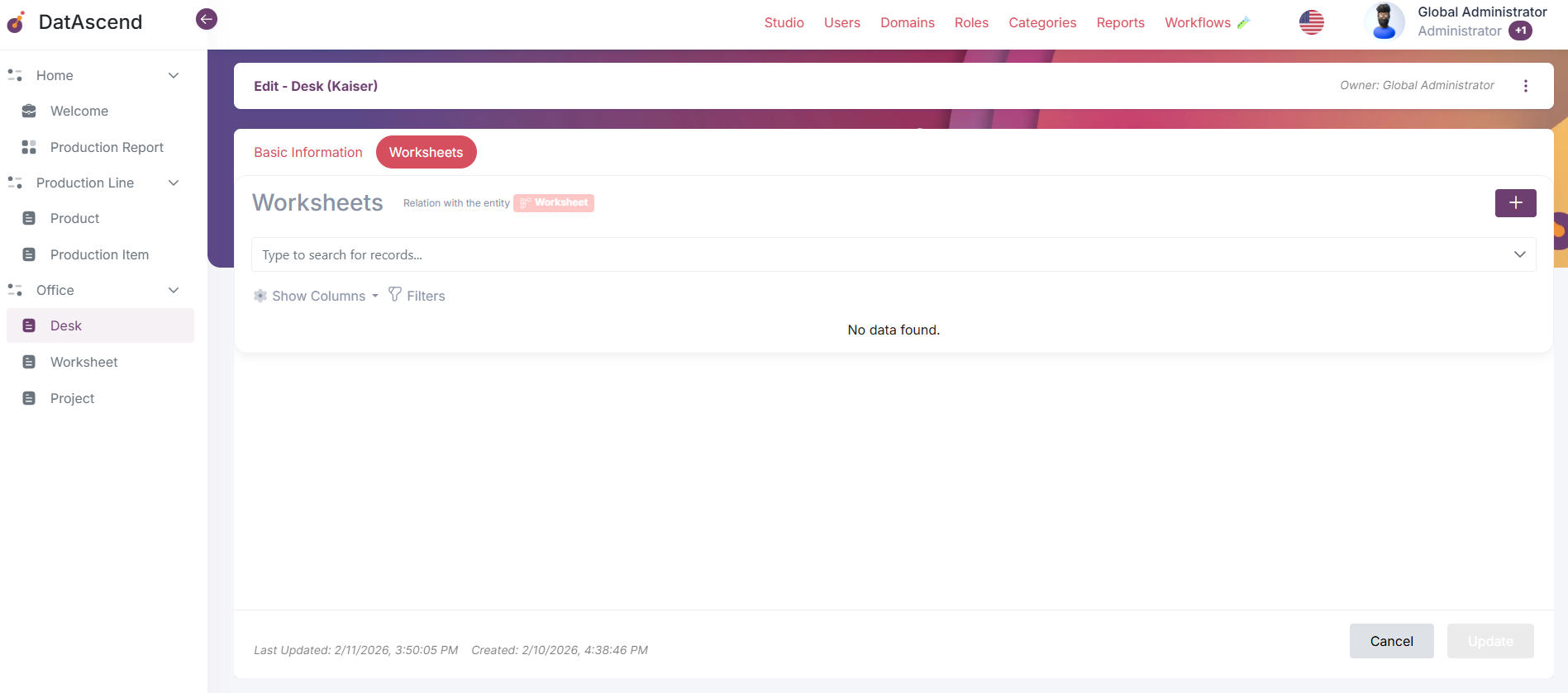Collapse sidebar with the back arrow button
Screen dimensions: 1568x693
pos(207,19)
